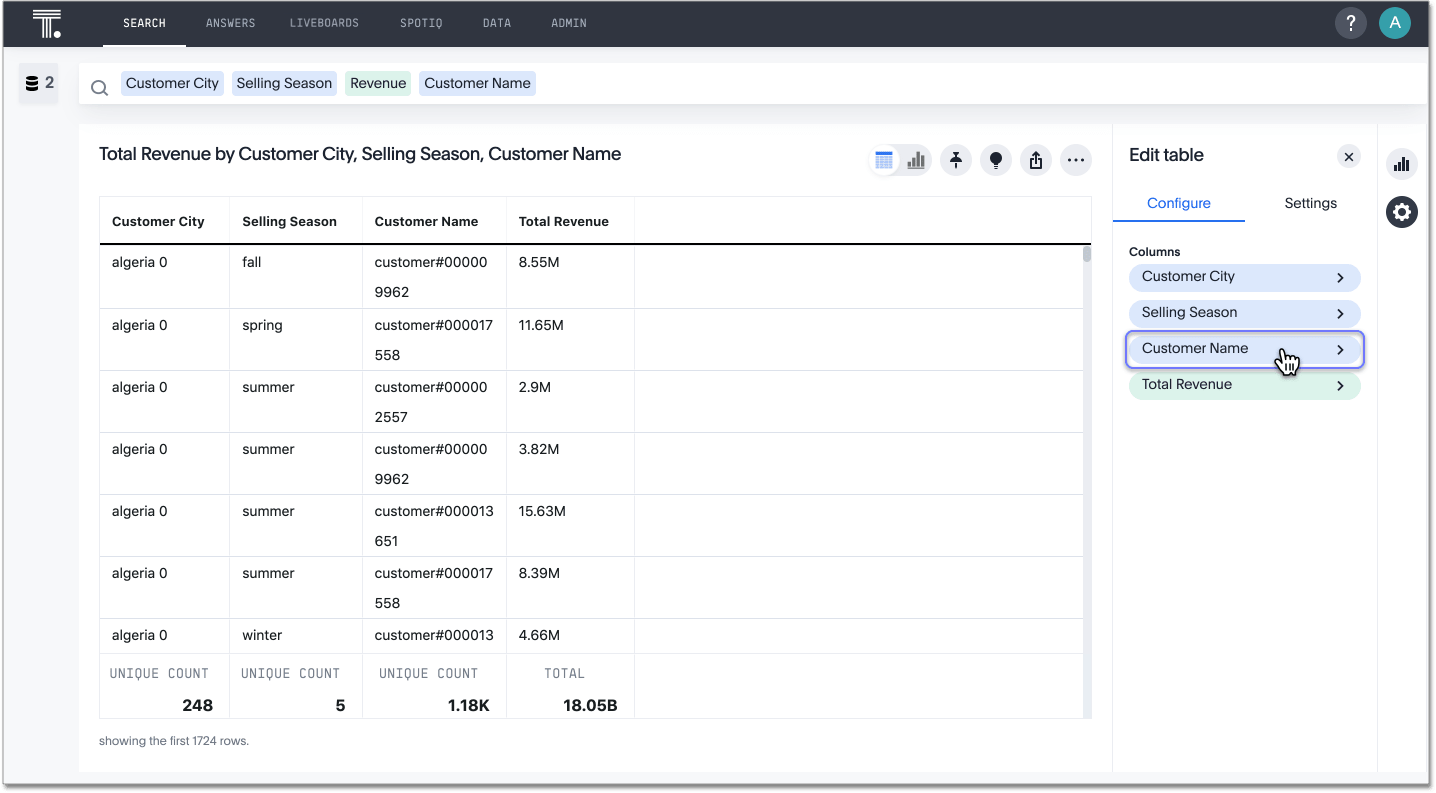The width and height of the screenshot is (1436, 793).
Task: Switch to chart view toggle
Action: click(x=916, y=160)
